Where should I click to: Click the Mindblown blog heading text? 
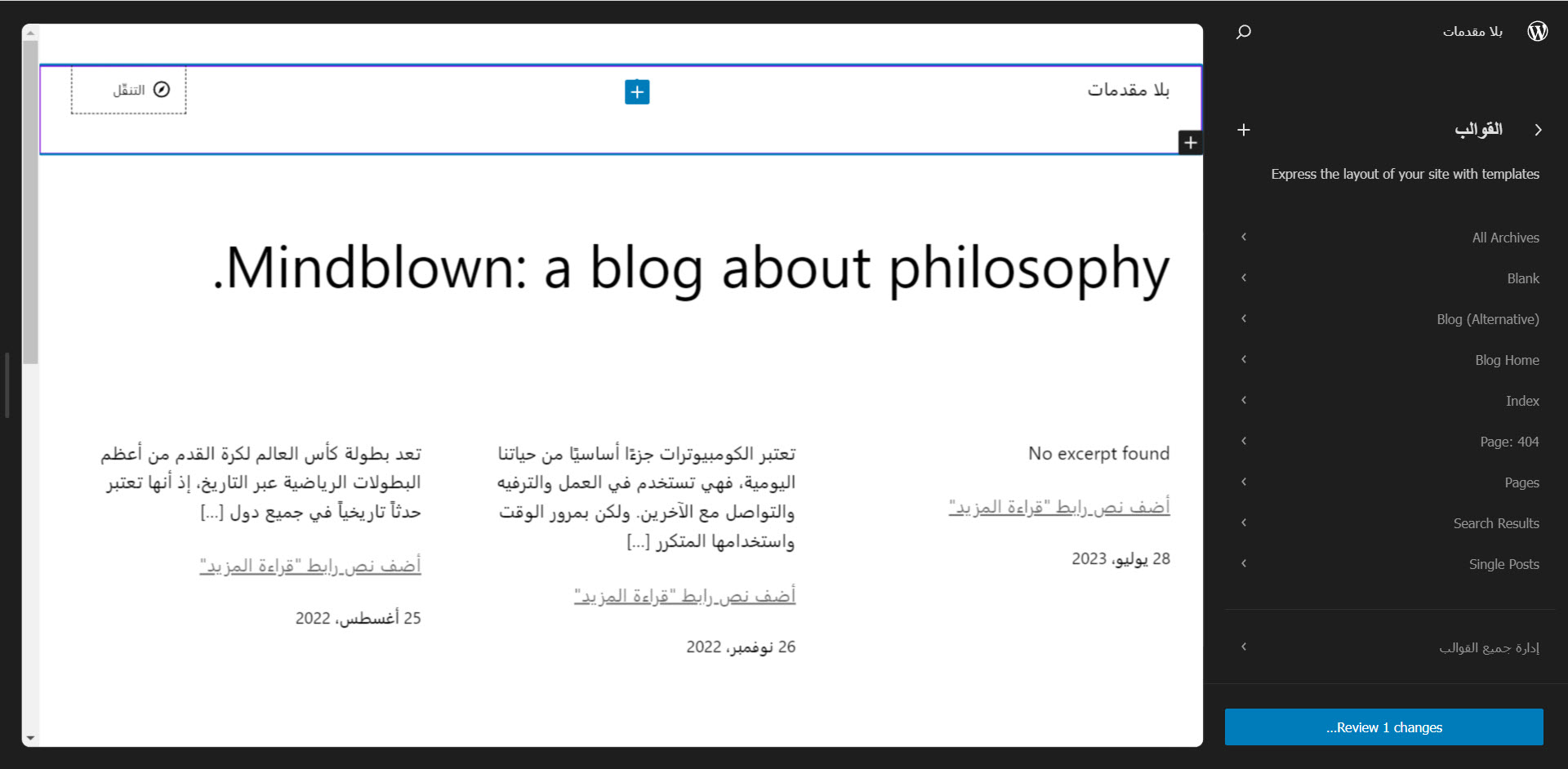[x=691, y=268]
